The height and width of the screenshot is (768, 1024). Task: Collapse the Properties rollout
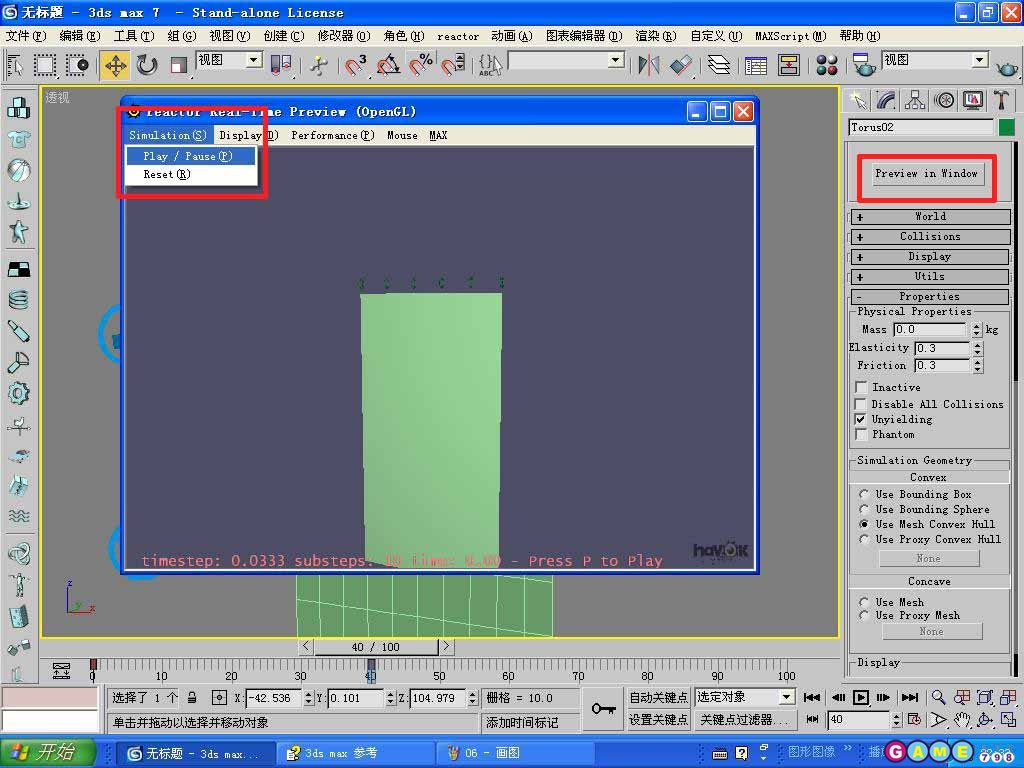point(931,296)
